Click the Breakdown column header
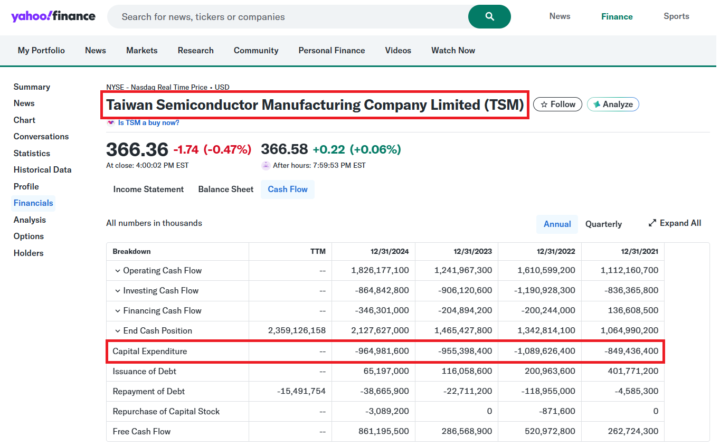This screenshot has height=446, width=720. (x=131, y=252)
